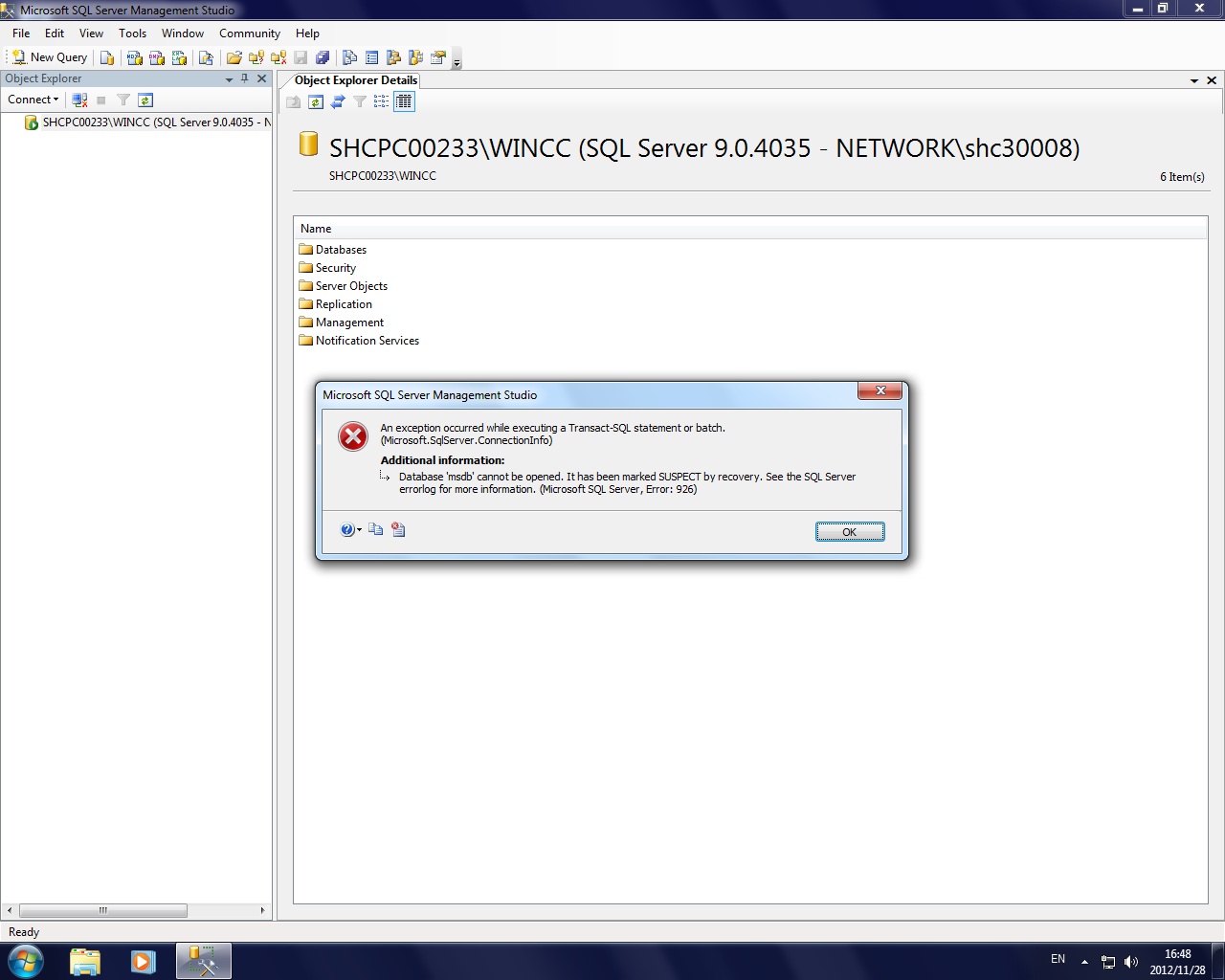
Task: Start an Analysis Services MDX Query
Action: (x=134, y=57)
